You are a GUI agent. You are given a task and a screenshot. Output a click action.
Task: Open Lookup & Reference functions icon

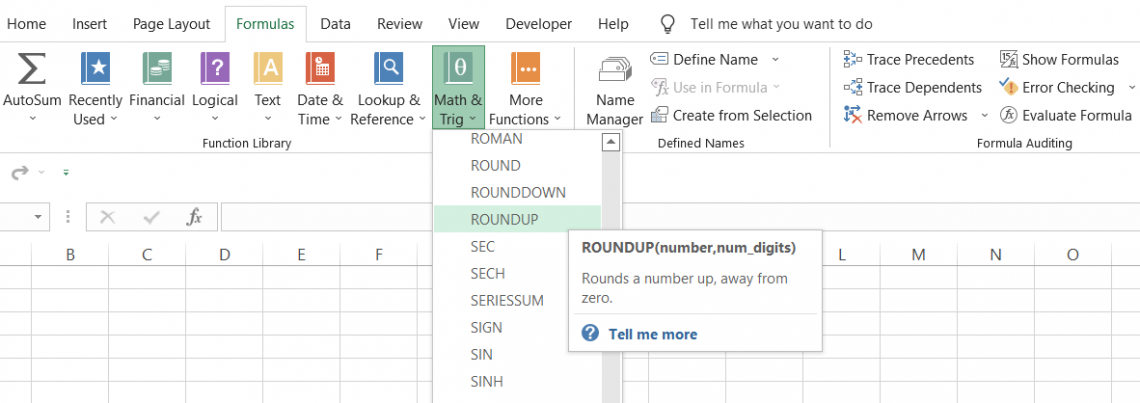389,70
